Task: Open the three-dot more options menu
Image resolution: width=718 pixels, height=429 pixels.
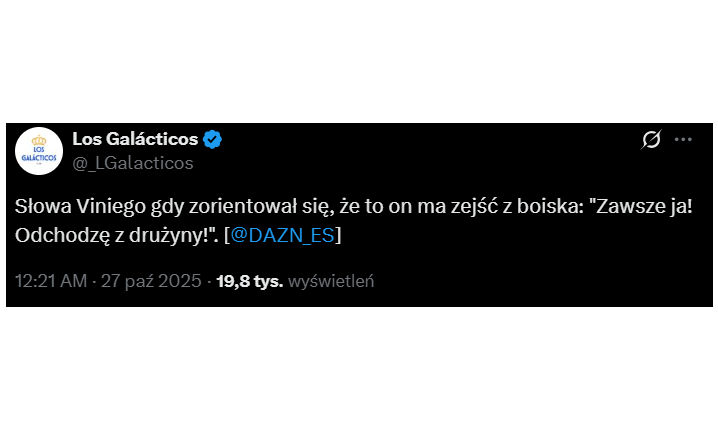Action: (683, 140)
